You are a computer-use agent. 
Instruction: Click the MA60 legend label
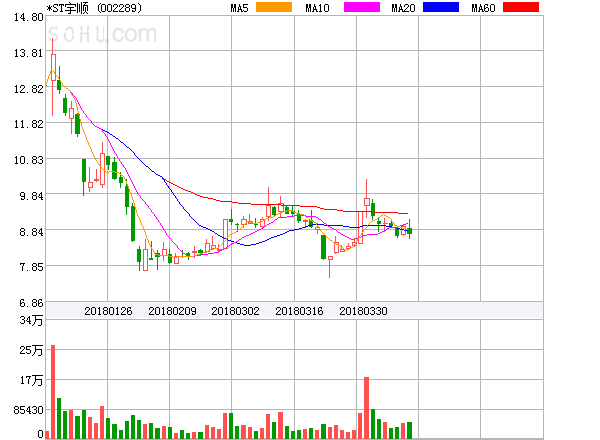[x=483, y=8]
